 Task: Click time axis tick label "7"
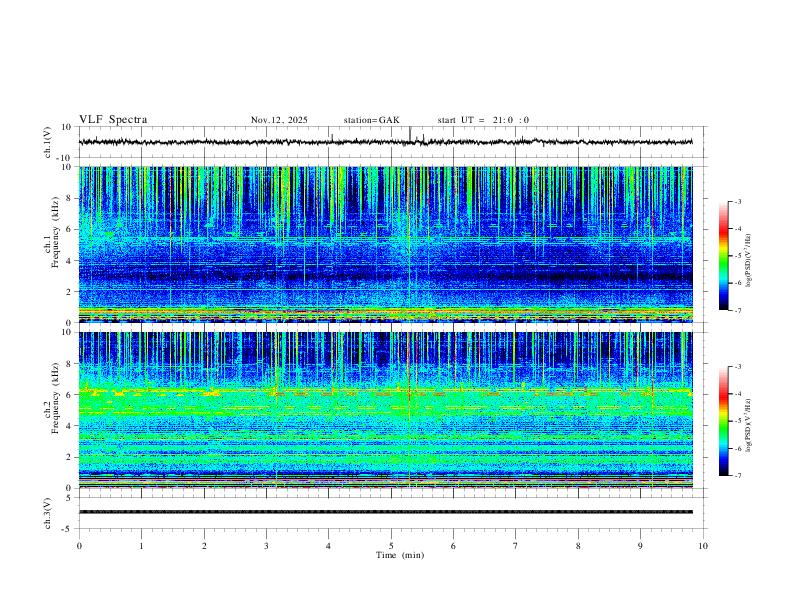516,546
